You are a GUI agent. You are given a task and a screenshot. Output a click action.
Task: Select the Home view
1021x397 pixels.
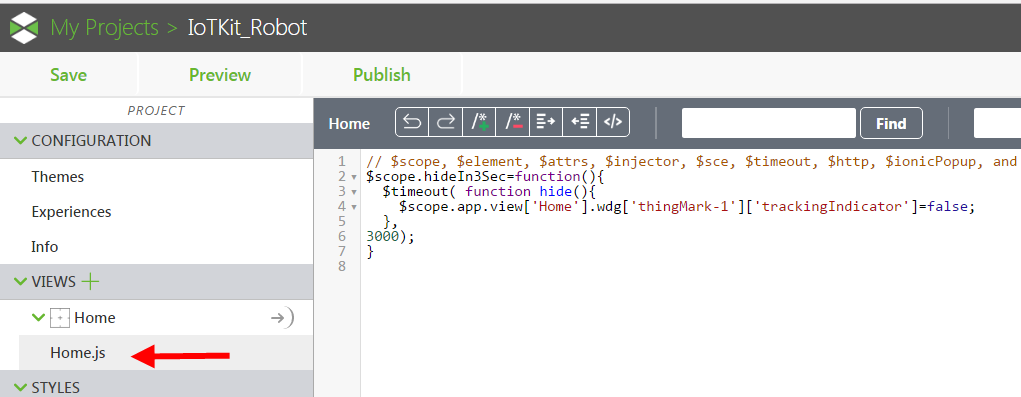[x=94, y=318]
